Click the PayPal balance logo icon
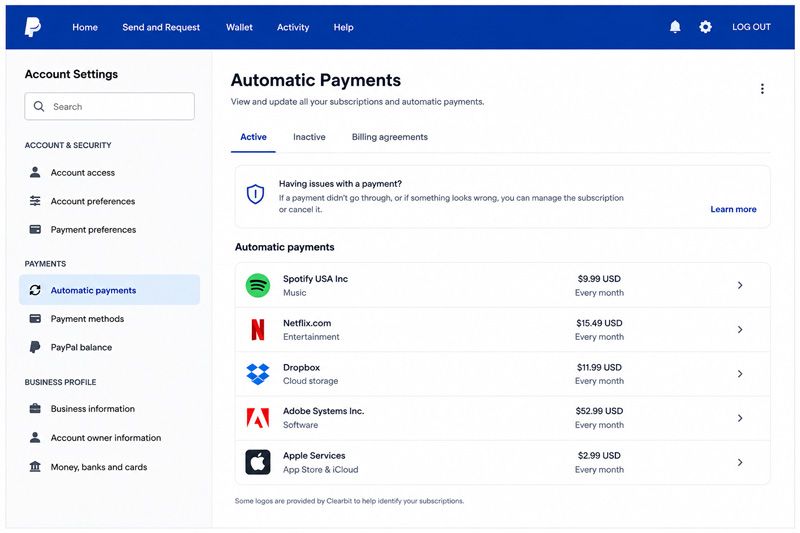800x533 pixels. (x=35, y=347)
